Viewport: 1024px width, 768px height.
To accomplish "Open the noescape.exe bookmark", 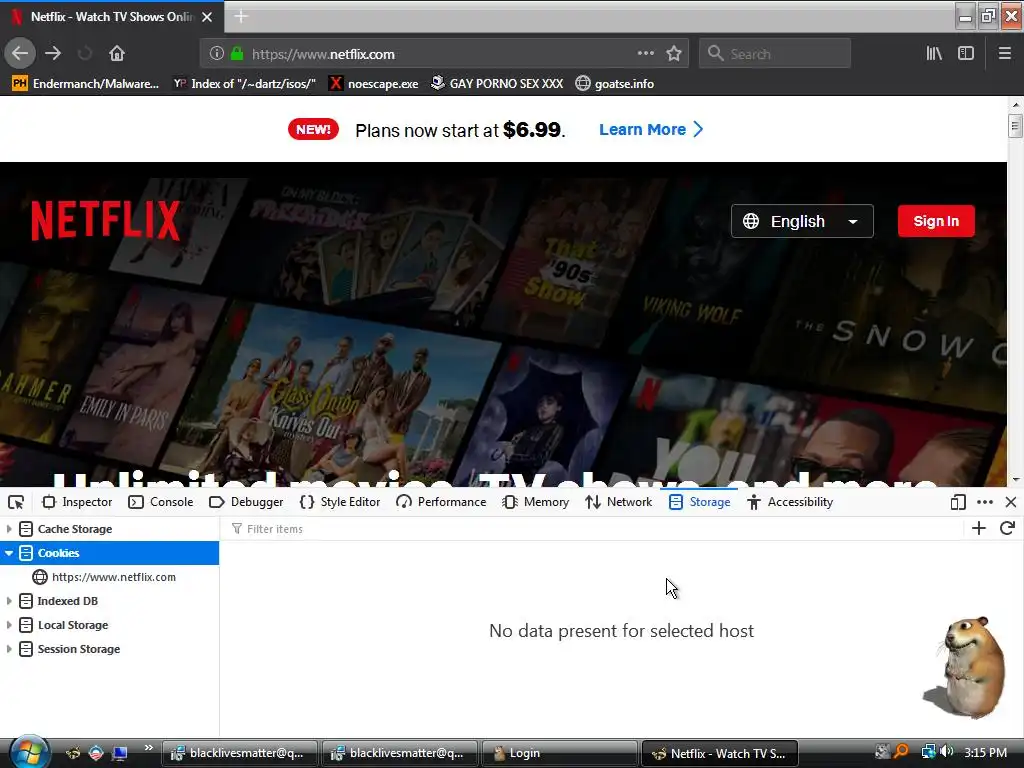I will pyautogui.click(x=374, y=84).
